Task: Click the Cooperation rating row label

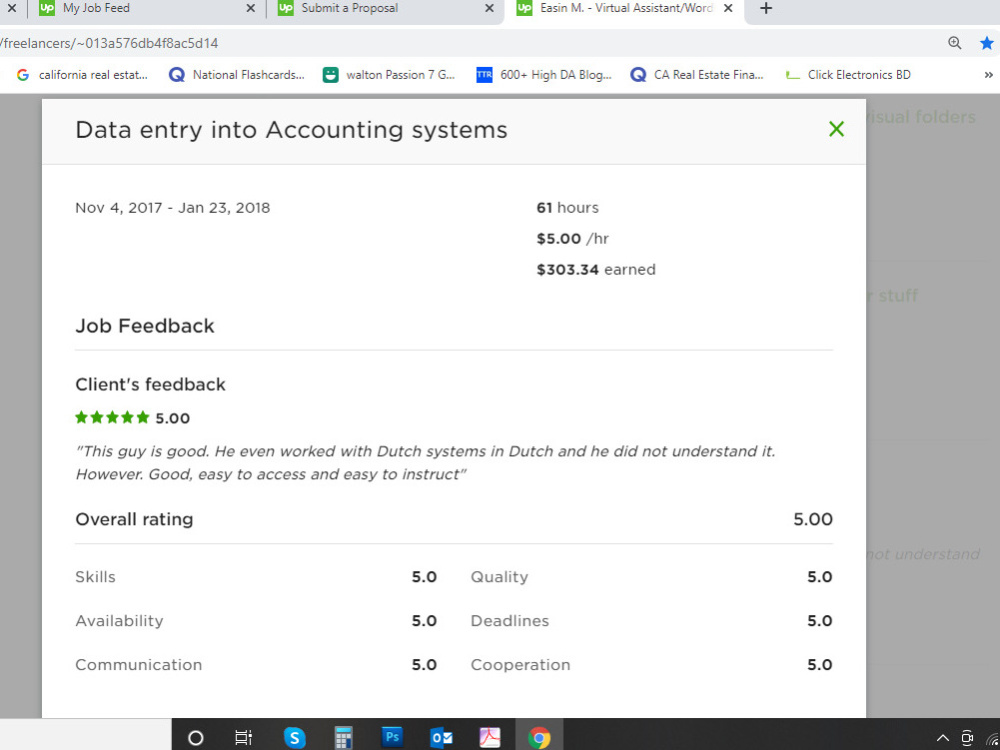Action: click(x=520, y=665)
